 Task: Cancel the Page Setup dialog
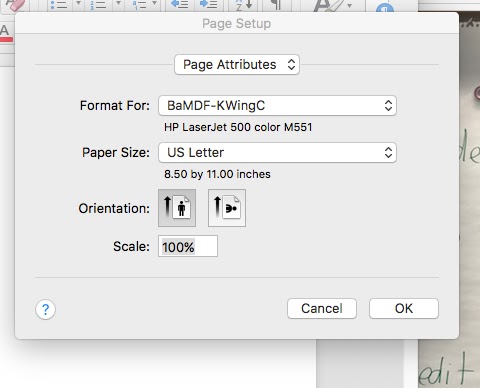tap(322, 308)
